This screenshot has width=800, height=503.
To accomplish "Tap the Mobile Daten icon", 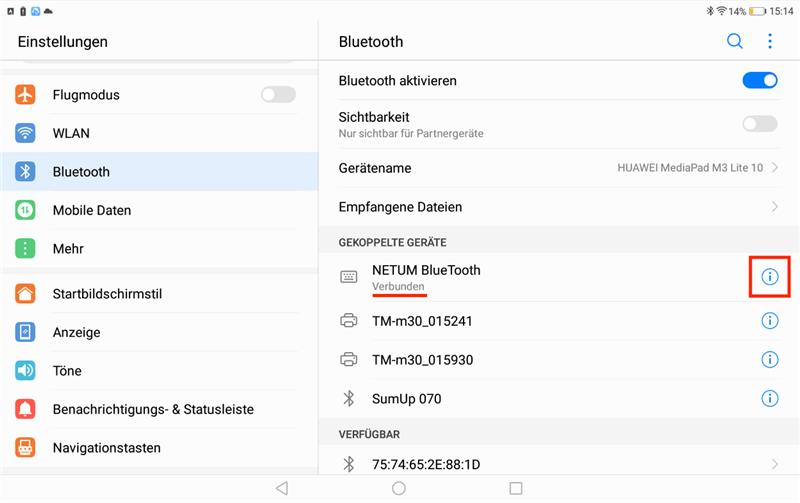I will [x=25, y=210].
